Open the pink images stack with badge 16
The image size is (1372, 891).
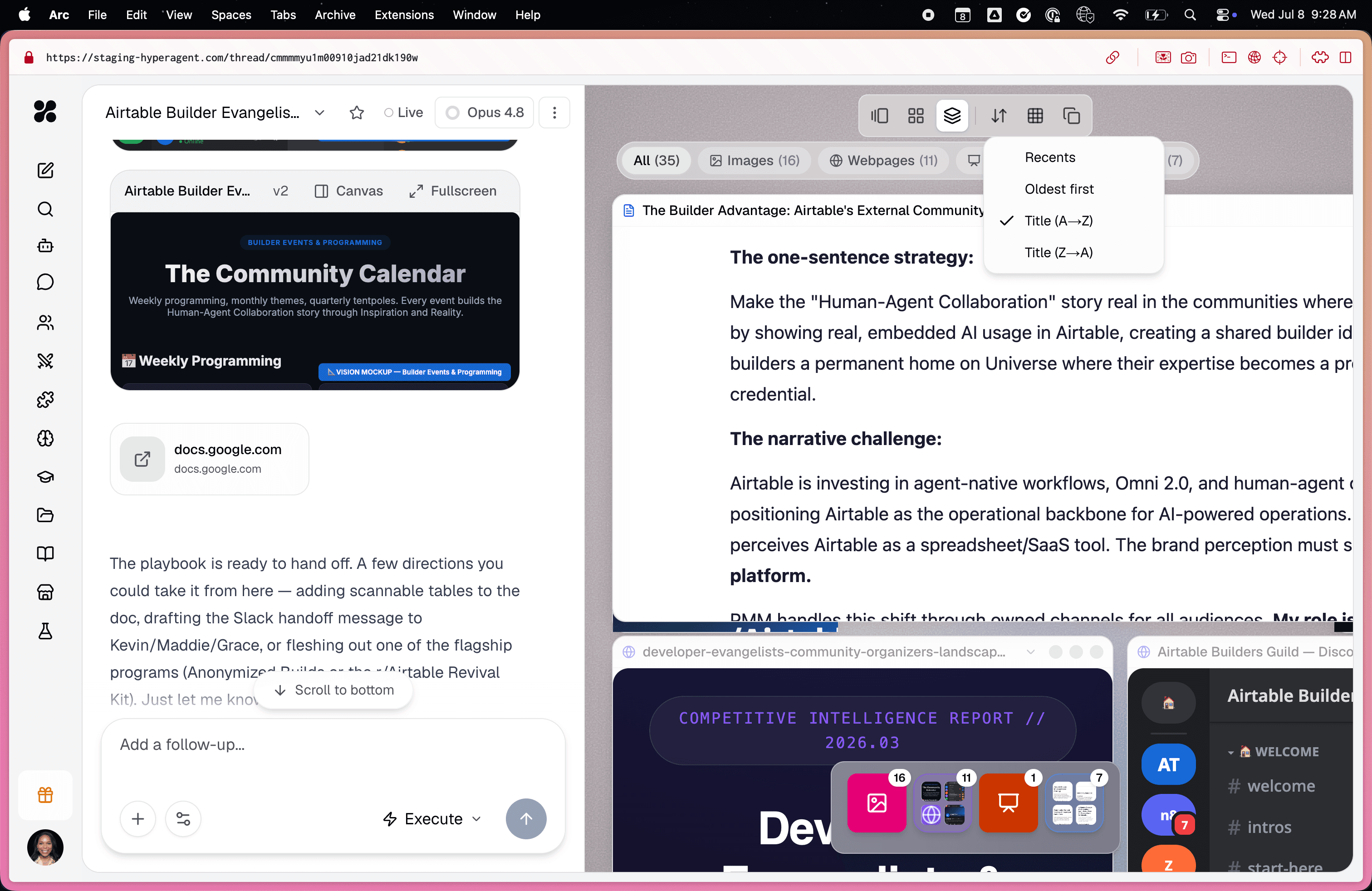click(x=876, y=802)
